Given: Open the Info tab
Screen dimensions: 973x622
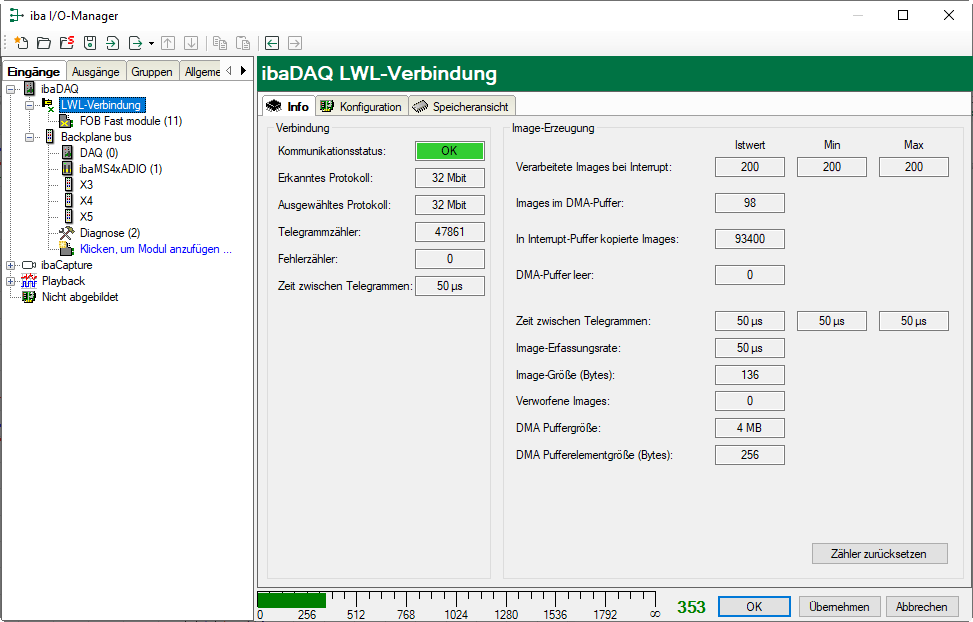Looking at the screenshot, I should coord(289,106).
